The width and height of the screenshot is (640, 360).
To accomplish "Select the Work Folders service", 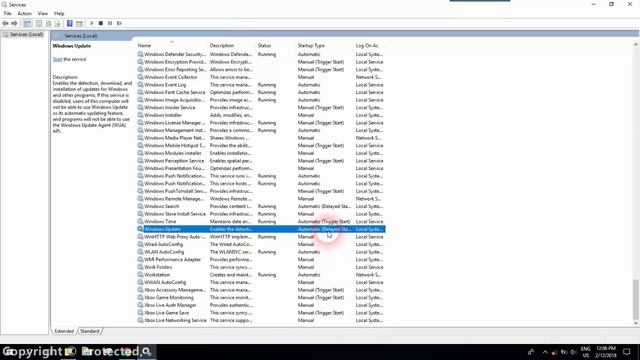I will tap(261, 267).
